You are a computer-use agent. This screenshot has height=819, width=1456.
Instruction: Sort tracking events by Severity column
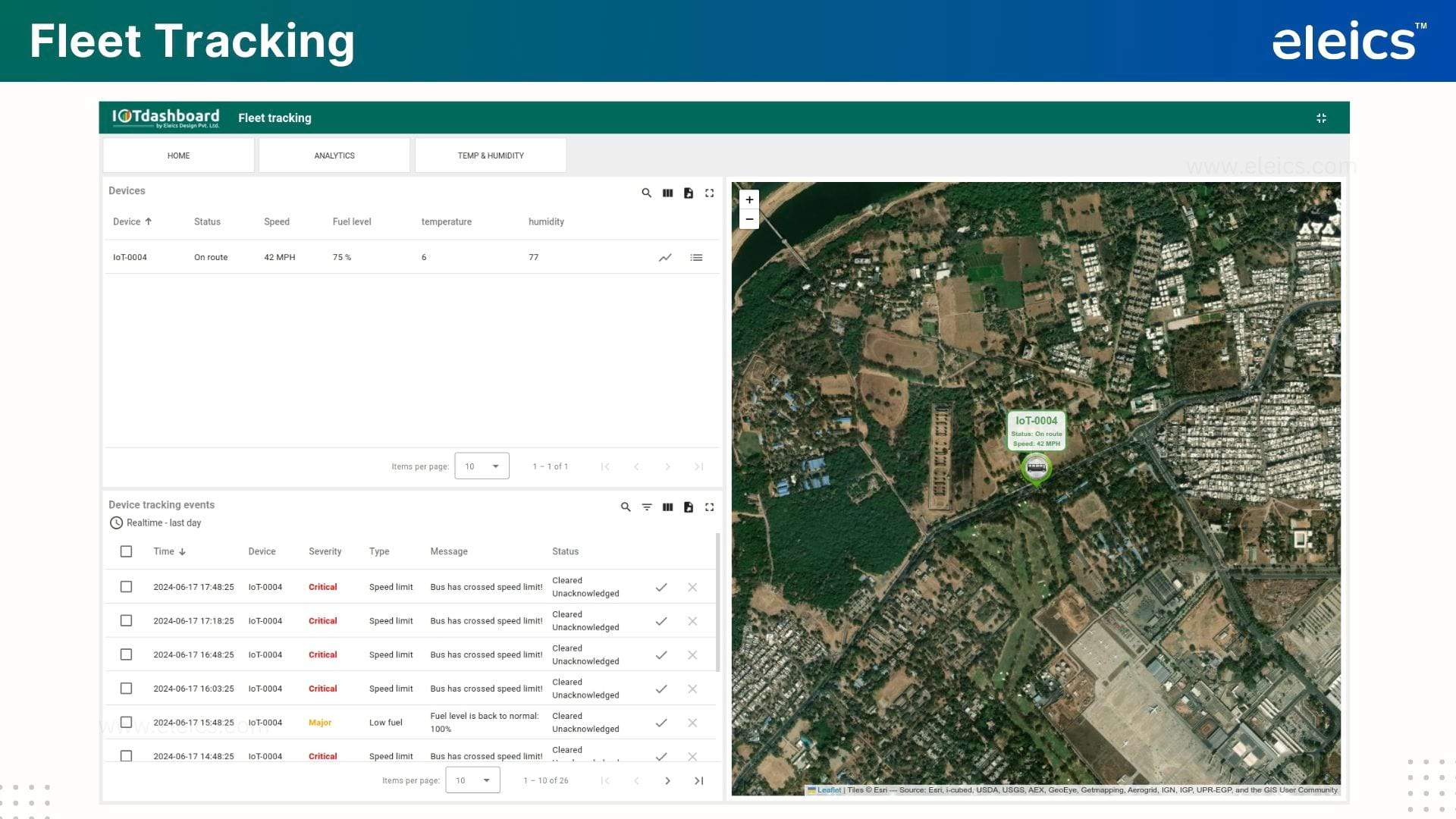[325, 551]
